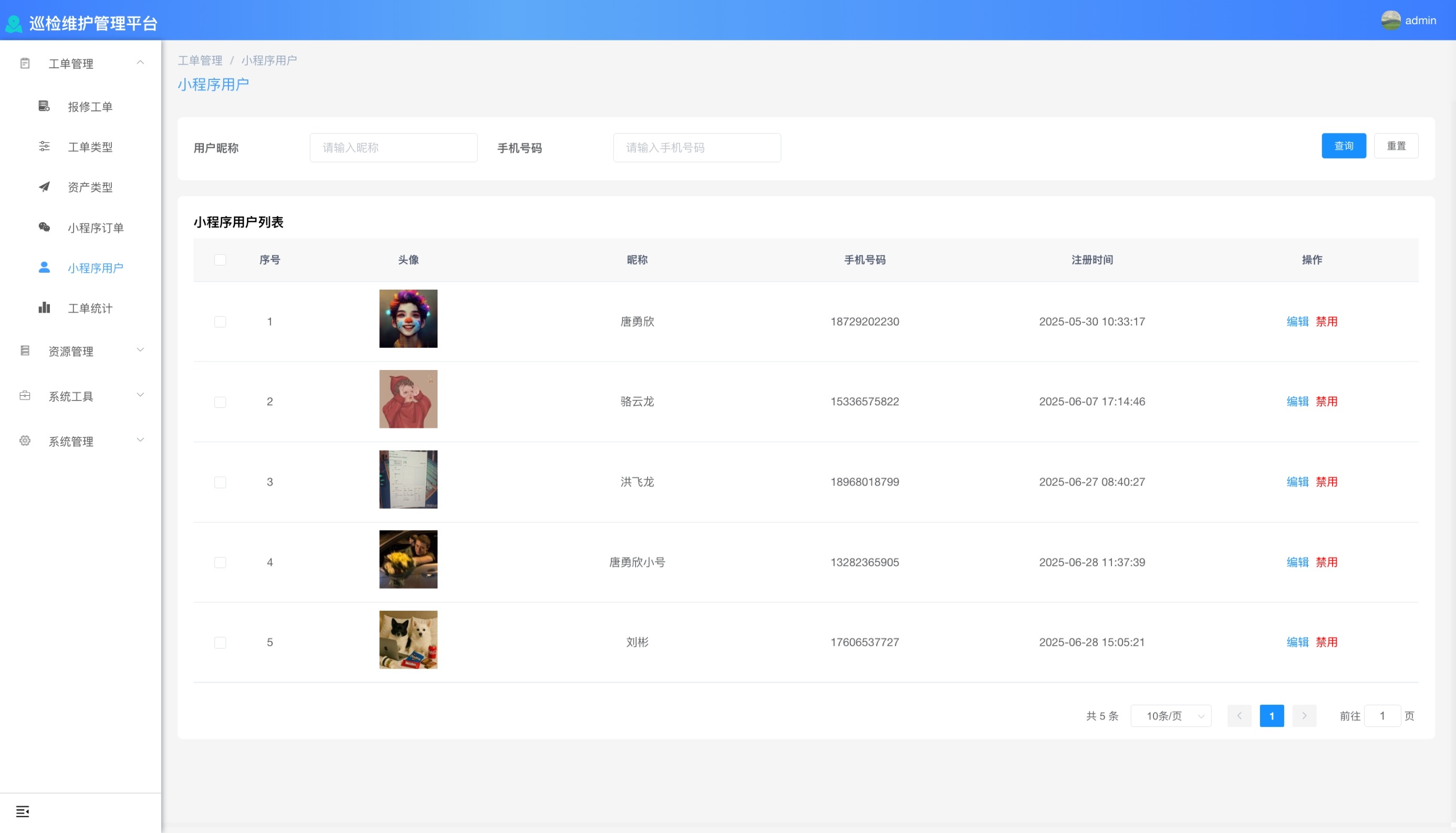Click the 工单统计 bar chart icon
The height and width of the screenshot is (833, 1456).
pyautogui.click(x=44, y=308)
